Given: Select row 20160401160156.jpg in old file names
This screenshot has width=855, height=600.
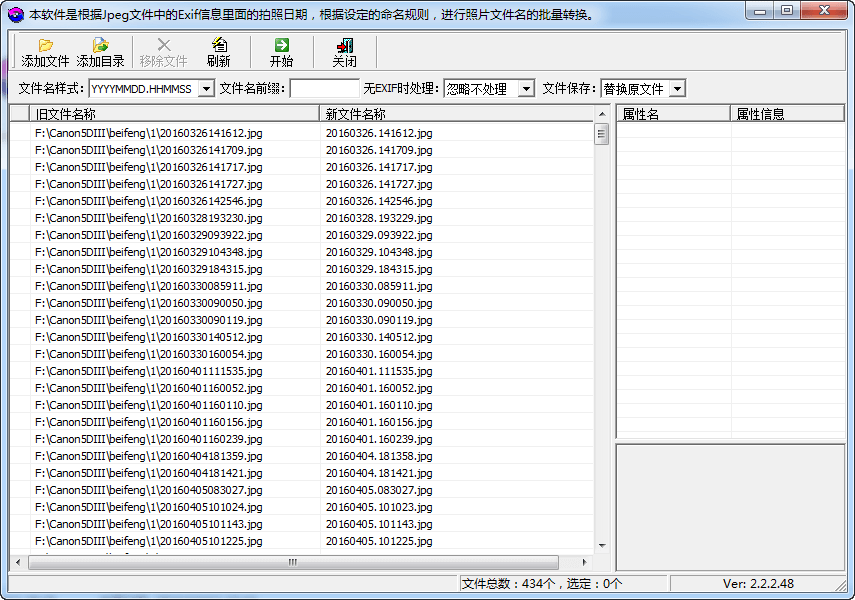Looking at the screenshot, I should [x=148, y=422].
